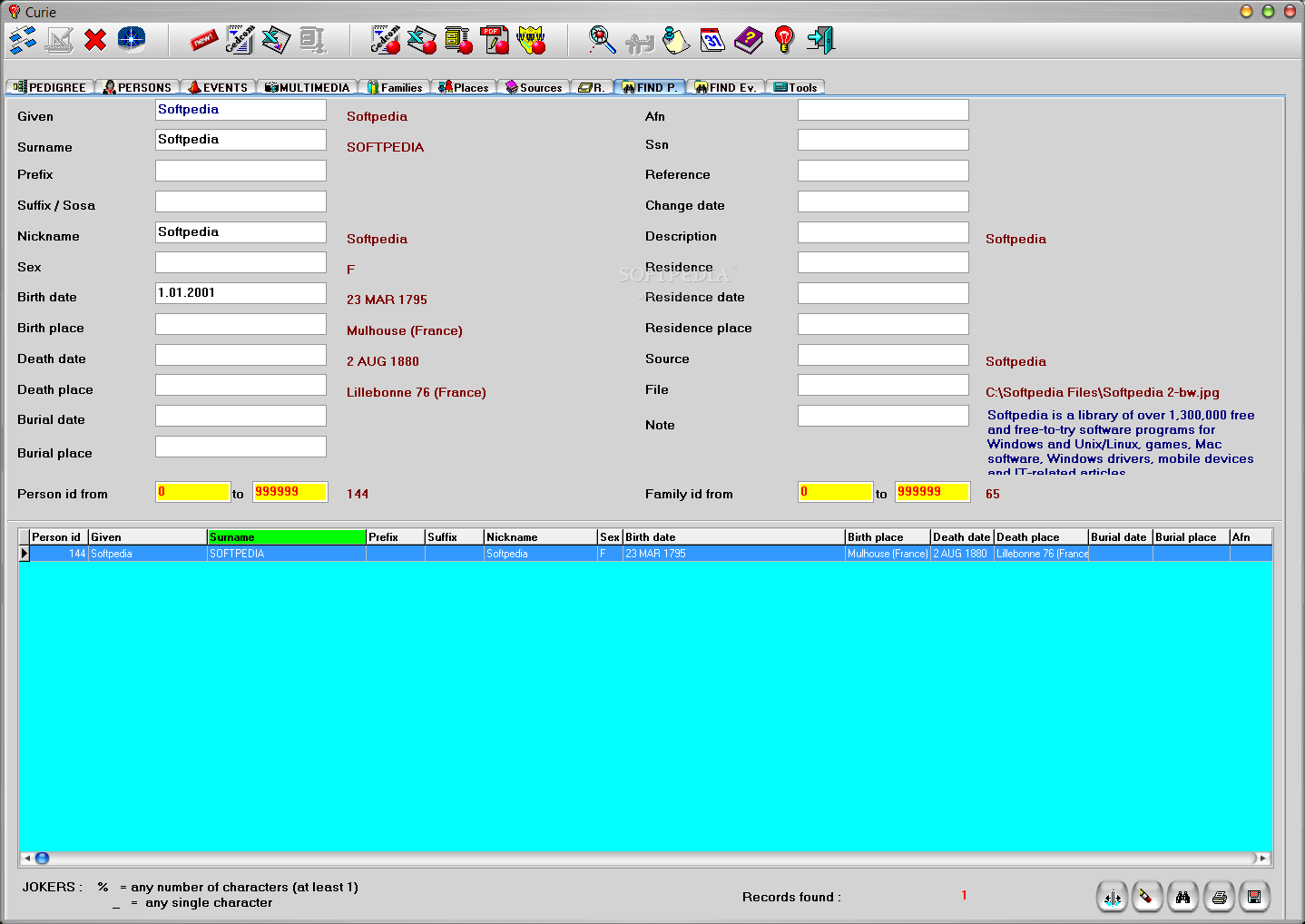
Task: Open the calendar toolbar icon
Action: click(712, 40)
